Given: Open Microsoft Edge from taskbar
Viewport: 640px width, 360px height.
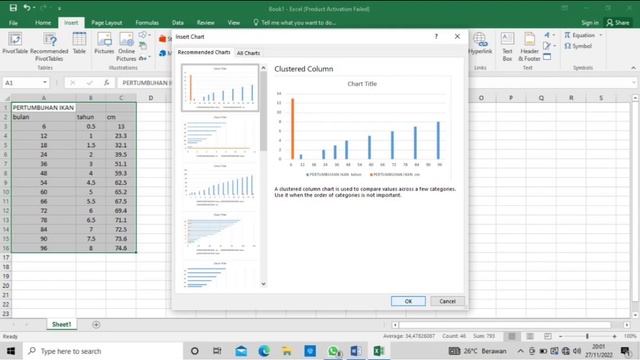Looking at the screenshot, I should tap(264, 351).
